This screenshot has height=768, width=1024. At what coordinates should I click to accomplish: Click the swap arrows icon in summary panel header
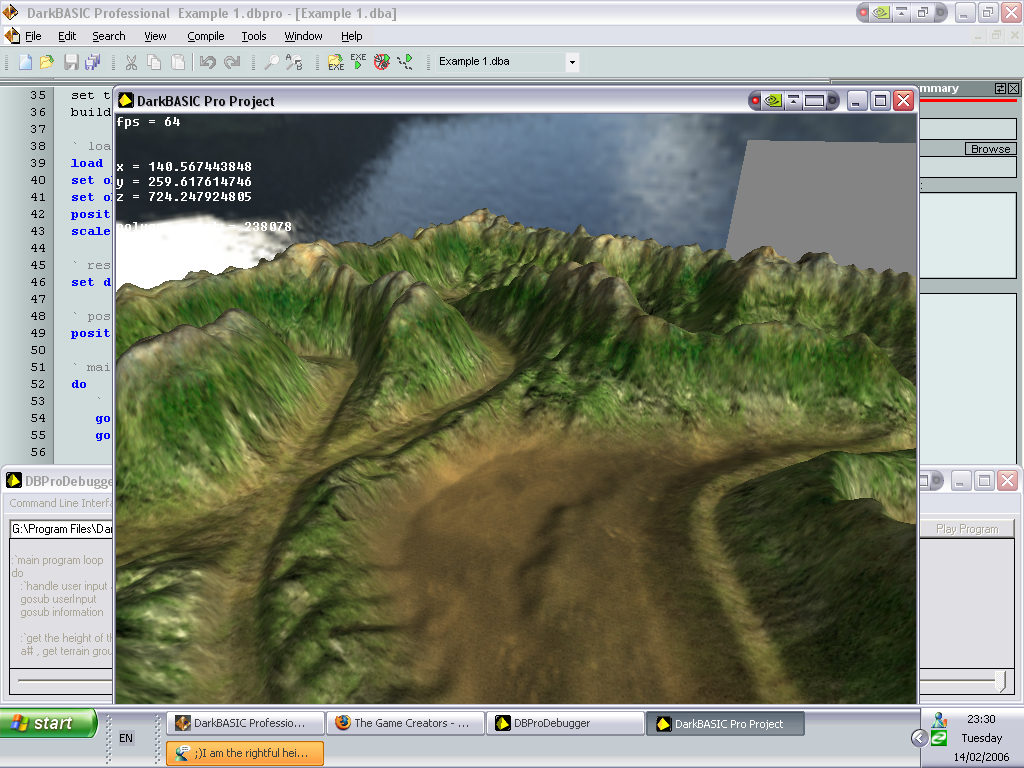coord(1000,88)
